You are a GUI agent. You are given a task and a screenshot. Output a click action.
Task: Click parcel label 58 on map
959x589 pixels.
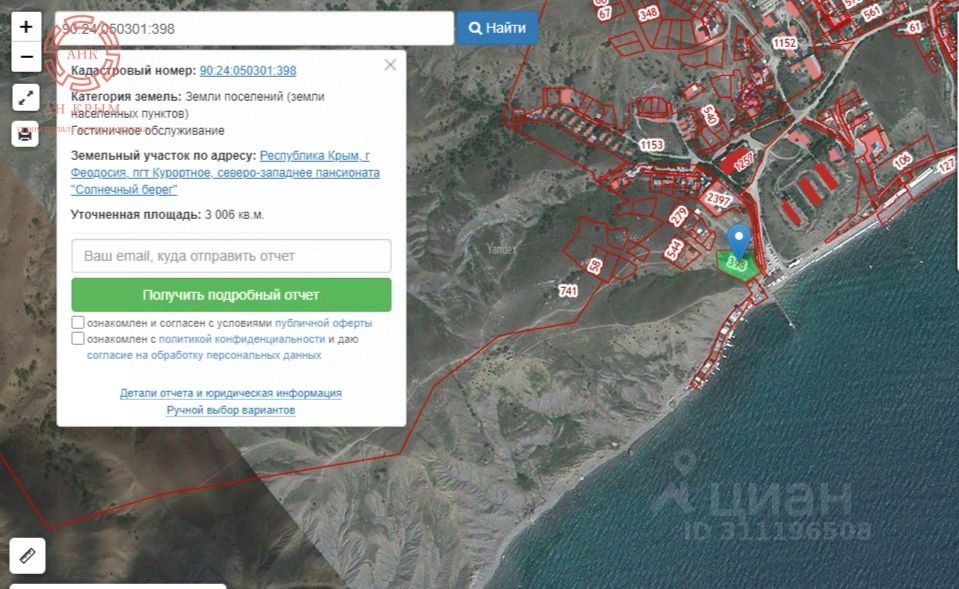[x=594, y=265]
